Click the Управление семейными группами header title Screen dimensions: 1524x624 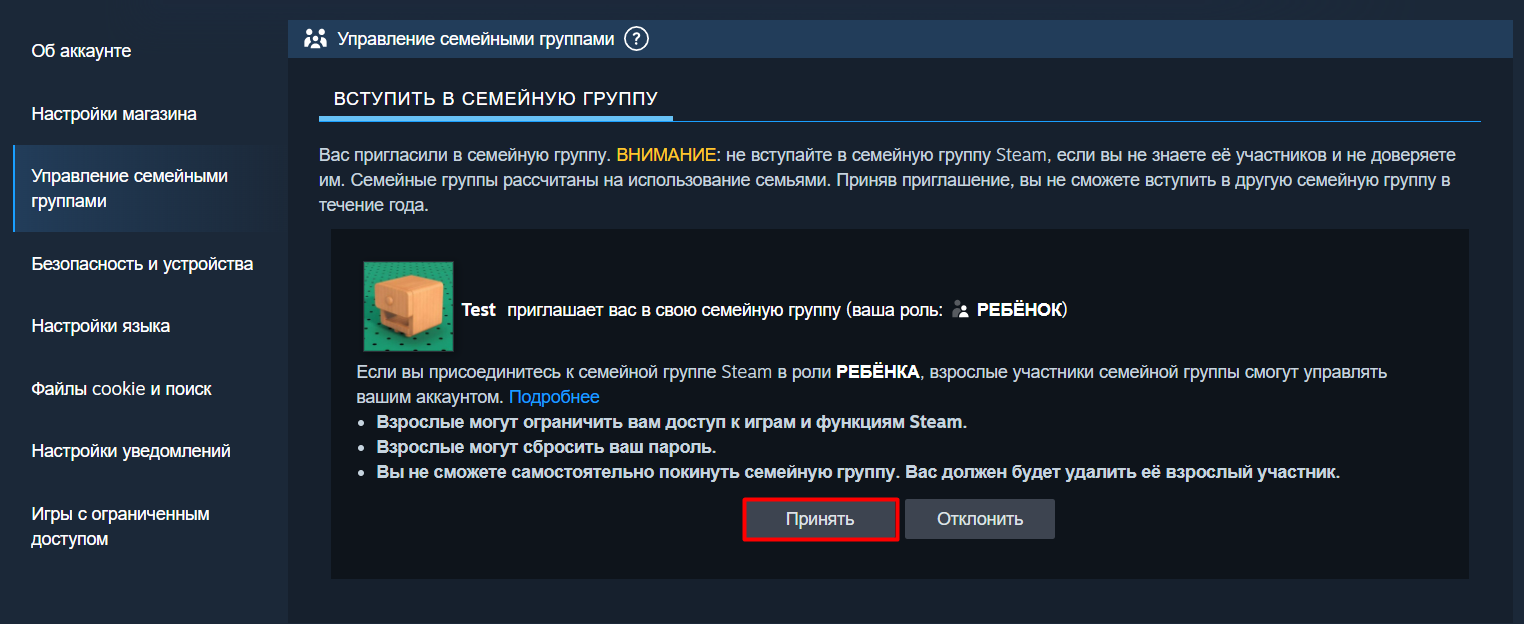click(475, 39)
